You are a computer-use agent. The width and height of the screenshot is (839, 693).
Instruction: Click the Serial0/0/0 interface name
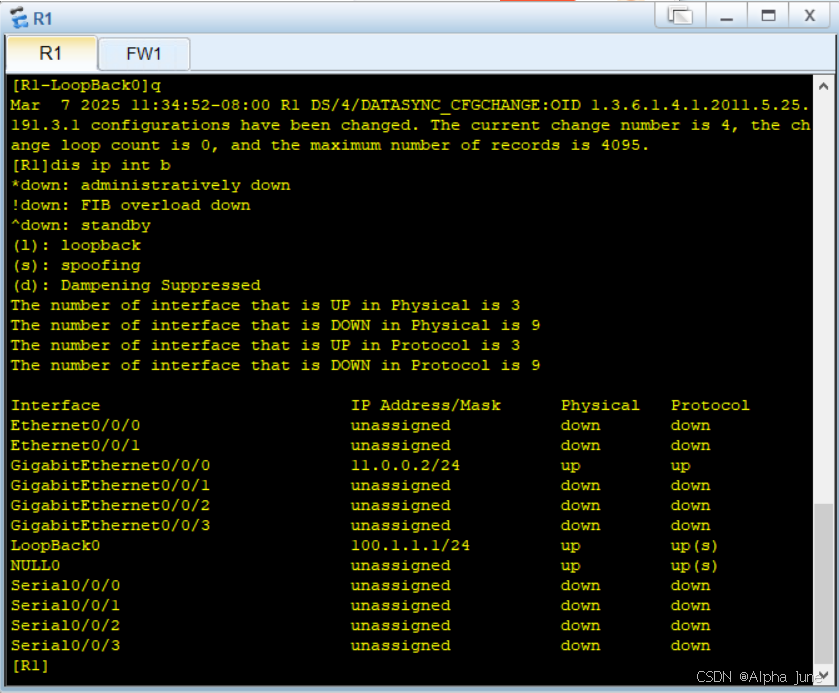[65, 585]
